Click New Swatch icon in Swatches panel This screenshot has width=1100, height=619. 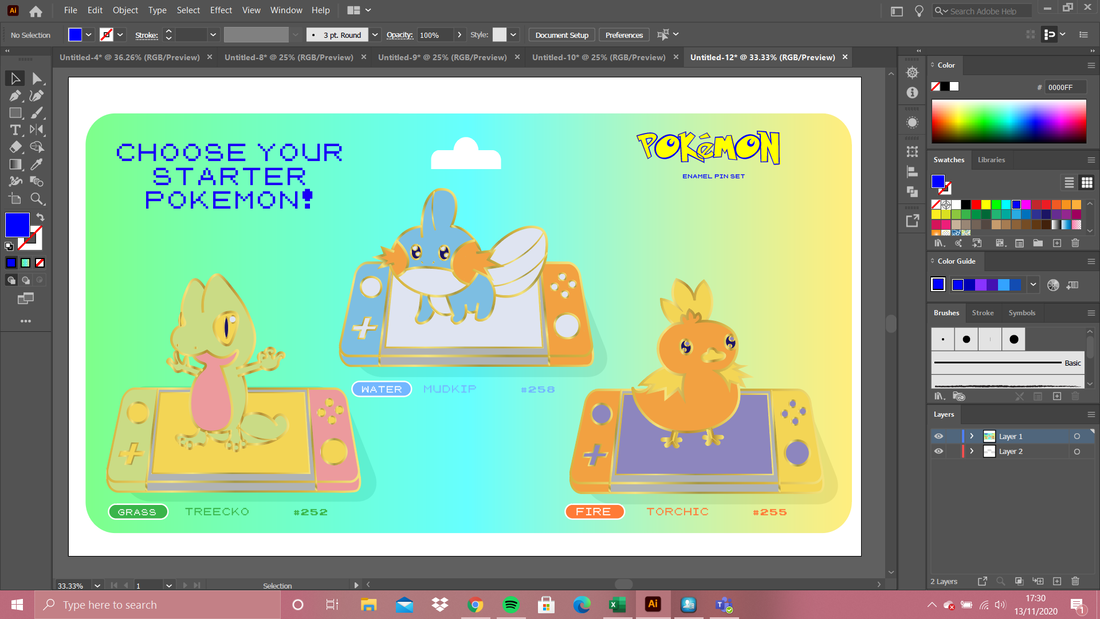(1057, 243)
